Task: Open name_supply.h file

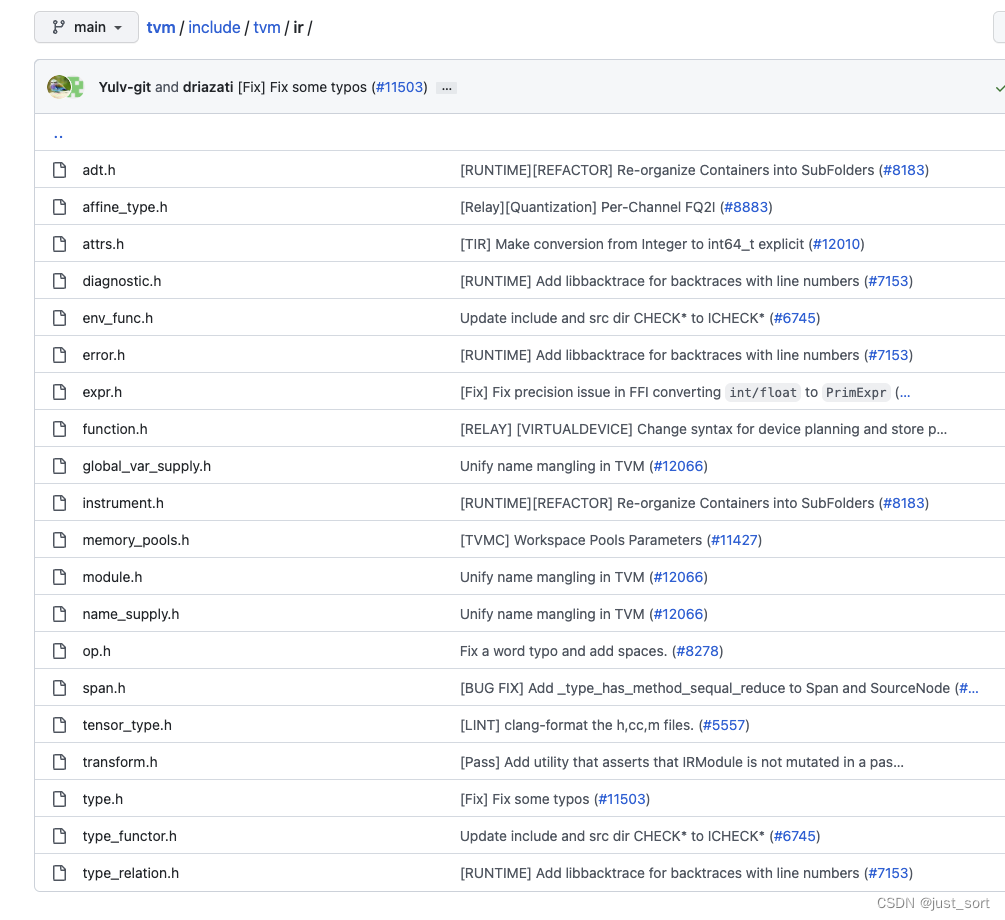Action: click(131, 614)
